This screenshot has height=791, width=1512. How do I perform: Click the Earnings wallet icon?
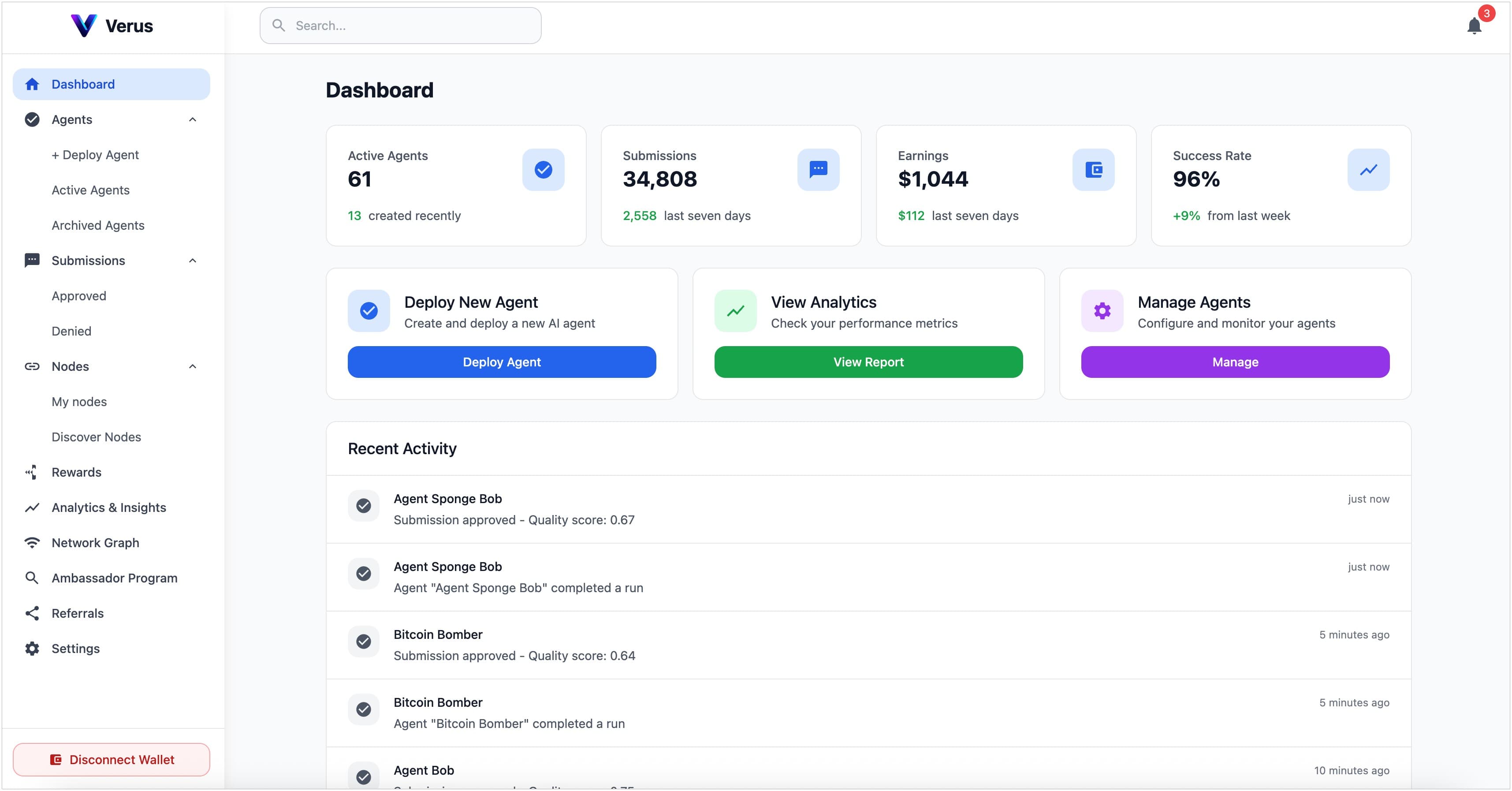tap(1093, 170)
